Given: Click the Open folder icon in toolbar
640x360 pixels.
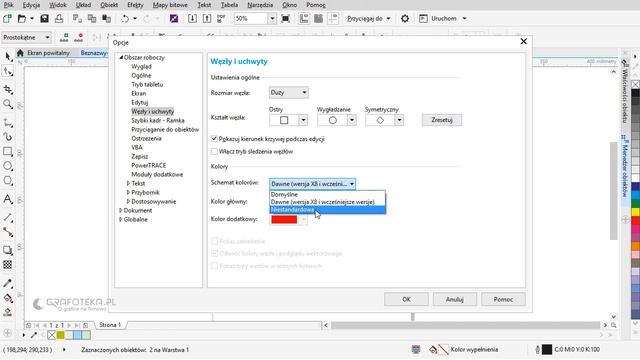Looking at the screenshot, I should (21, 18).
